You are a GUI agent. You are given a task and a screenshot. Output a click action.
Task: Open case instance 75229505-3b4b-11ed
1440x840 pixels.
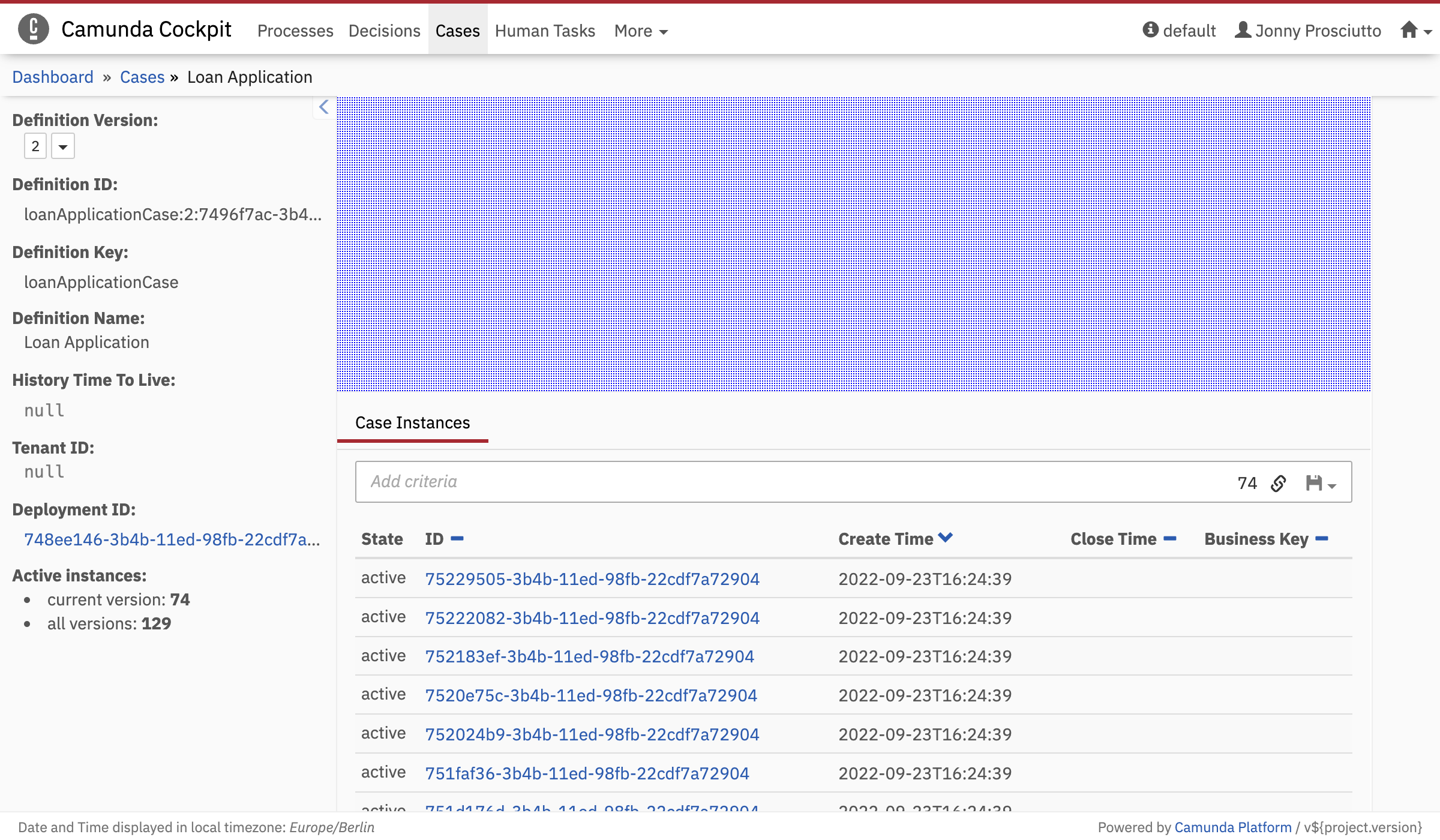pyautogui.click(x=592, y=579)
